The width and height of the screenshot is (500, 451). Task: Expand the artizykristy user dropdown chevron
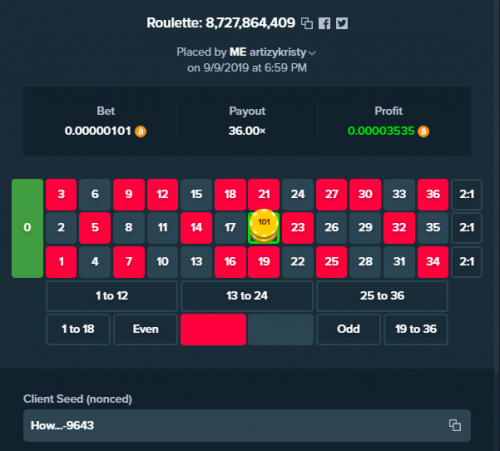312,53
